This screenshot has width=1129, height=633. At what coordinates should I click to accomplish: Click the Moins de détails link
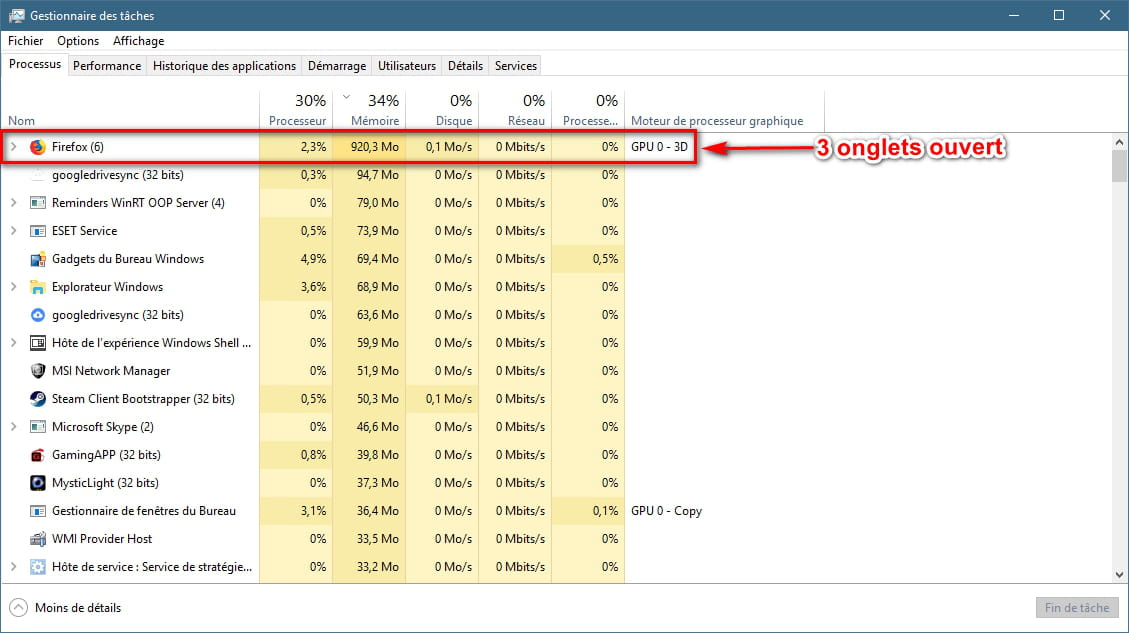pos(78,608)
